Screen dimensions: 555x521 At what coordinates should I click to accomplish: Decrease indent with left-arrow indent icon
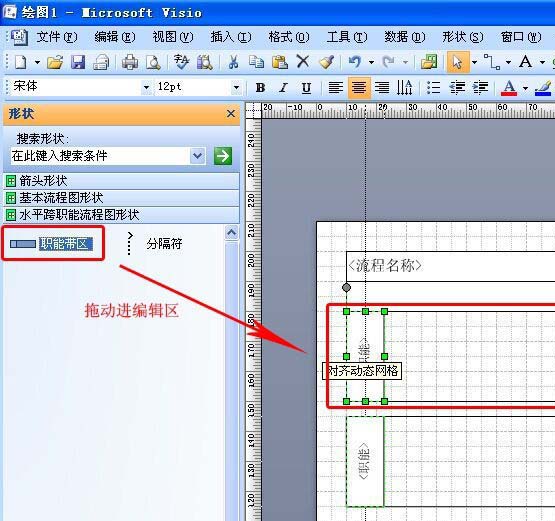pyautogui.click(x=457, y=87)
